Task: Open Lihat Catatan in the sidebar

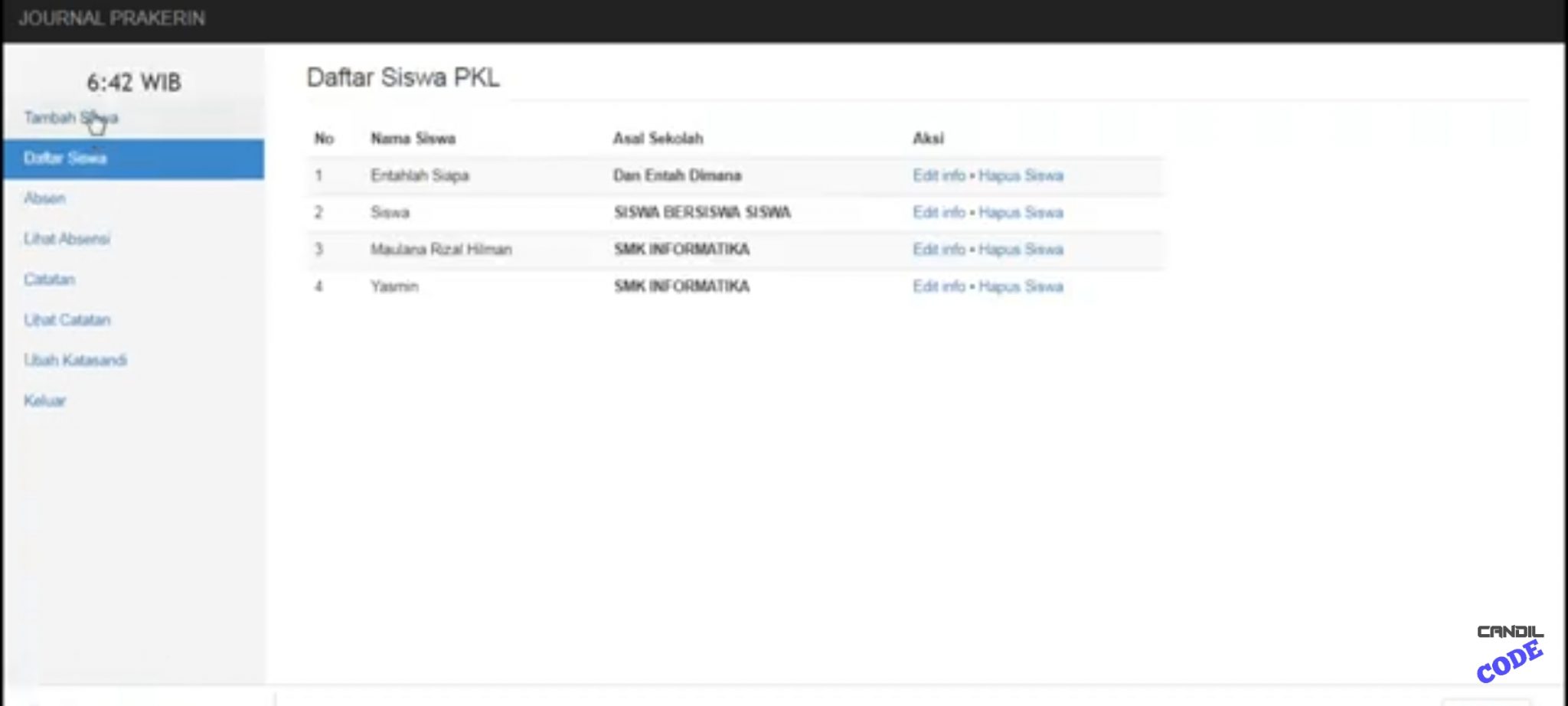Action: click(x=66, y=319)
